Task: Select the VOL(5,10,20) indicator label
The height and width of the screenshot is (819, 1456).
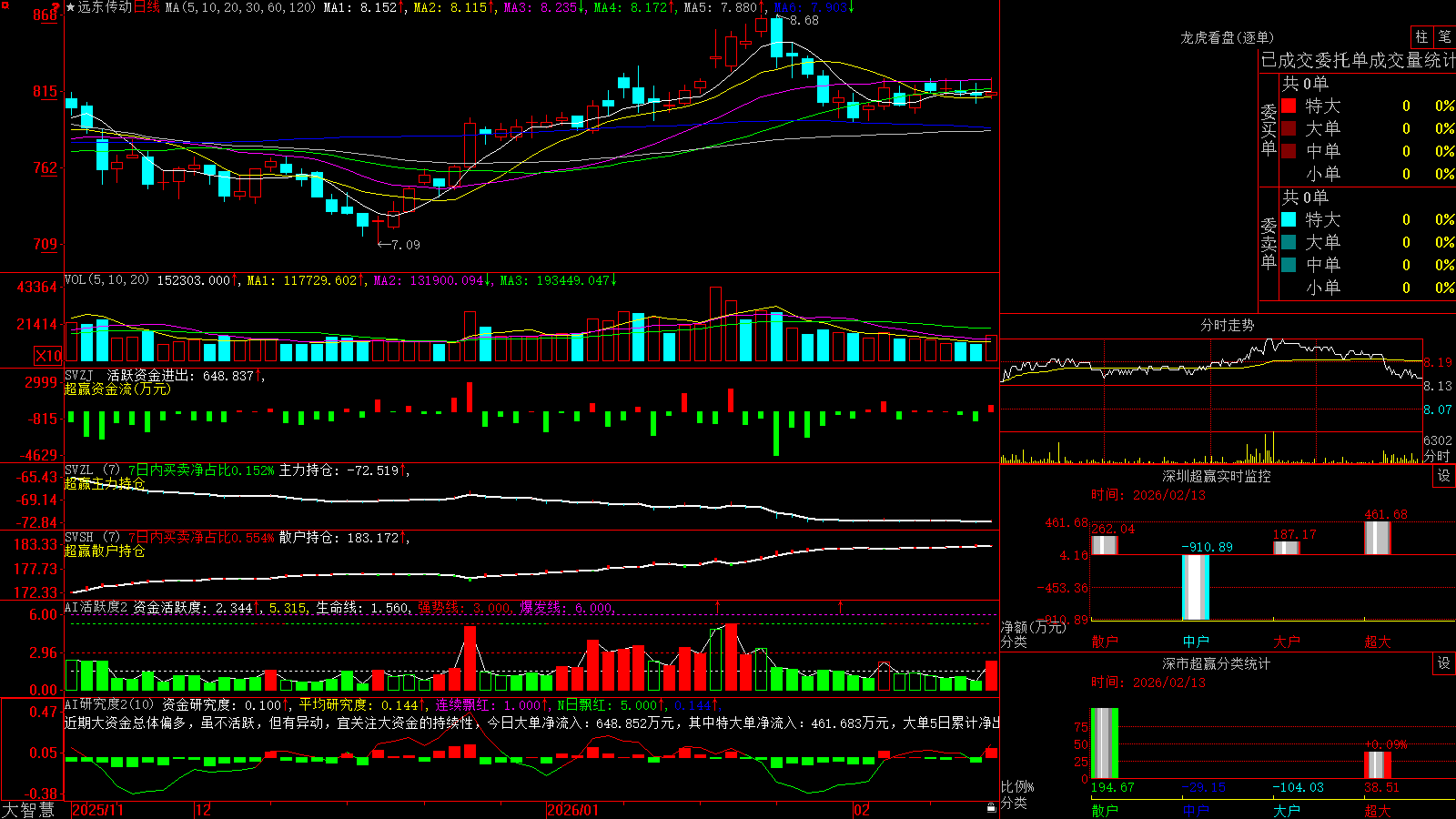Action: click(106, 280)
